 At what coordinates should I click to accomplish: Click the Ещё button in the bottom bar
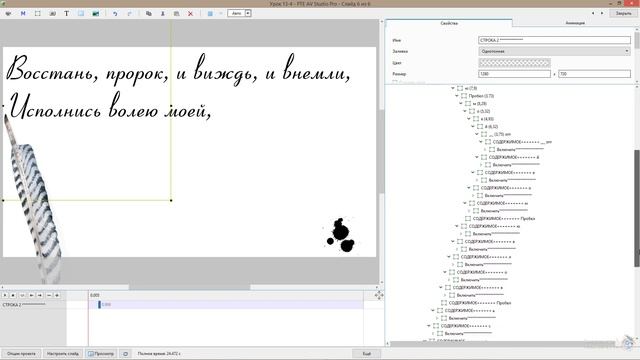pos(367,353)
